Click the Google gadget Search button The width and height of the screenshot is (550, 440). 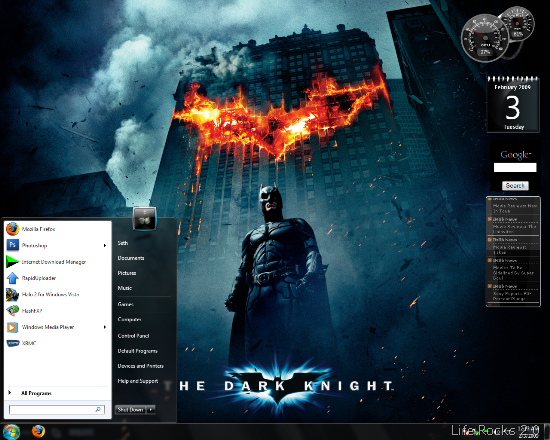515,185
